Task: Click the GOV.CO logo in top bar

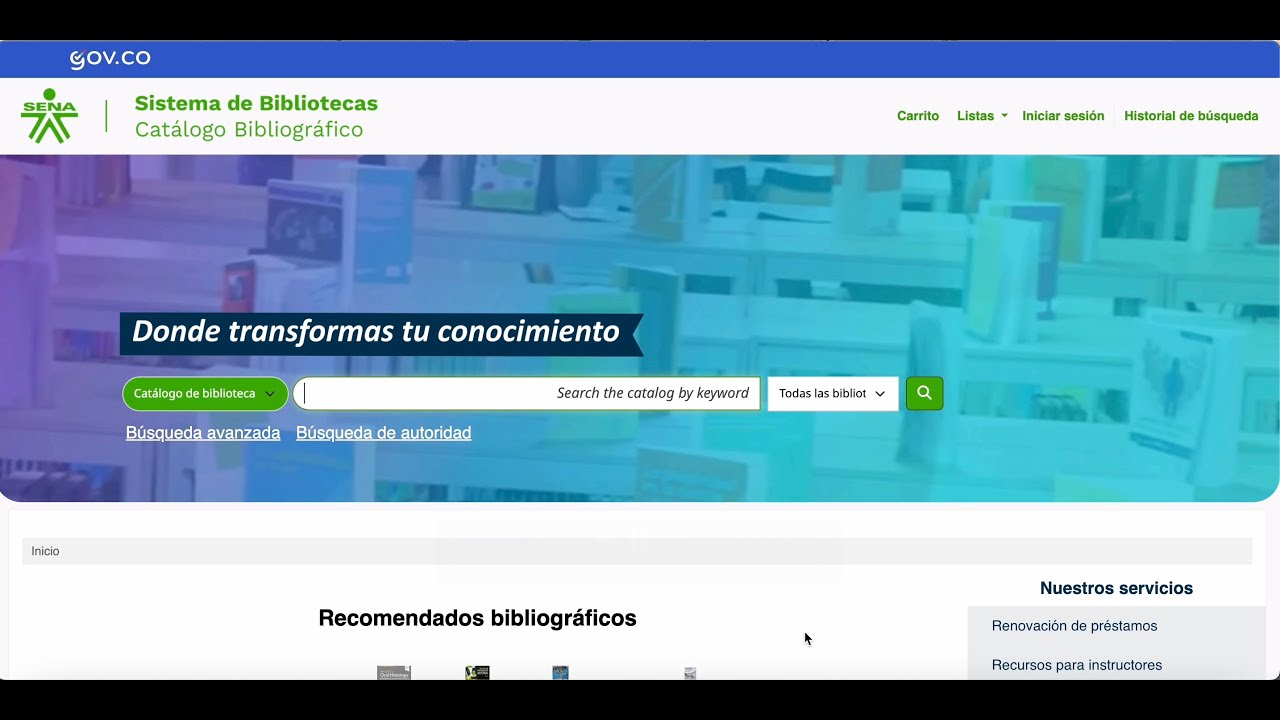Action: click(110, 59)
